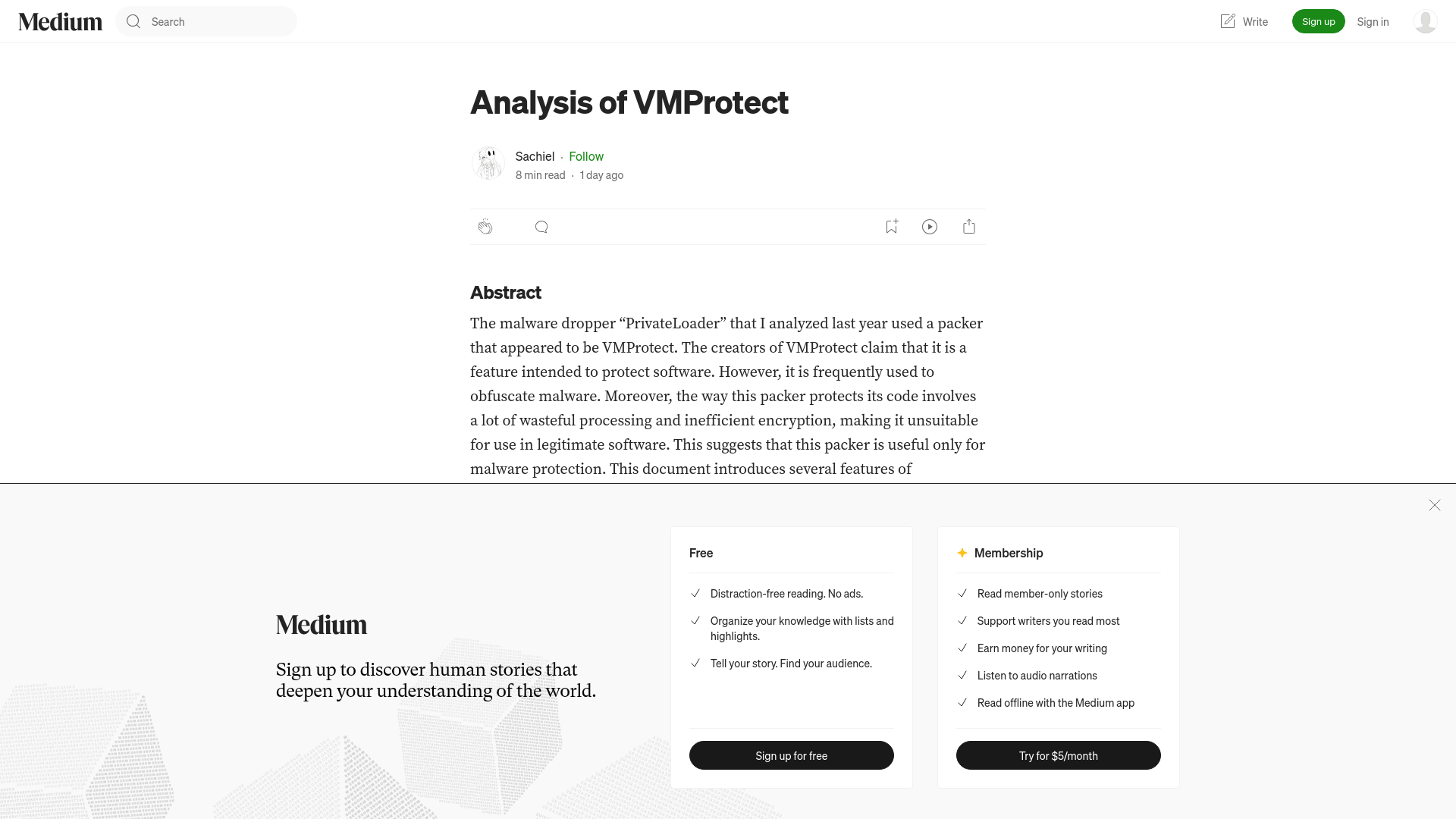Click the user profile avatar icon
Screen dimensions: 1456x819
(1425, 21)
